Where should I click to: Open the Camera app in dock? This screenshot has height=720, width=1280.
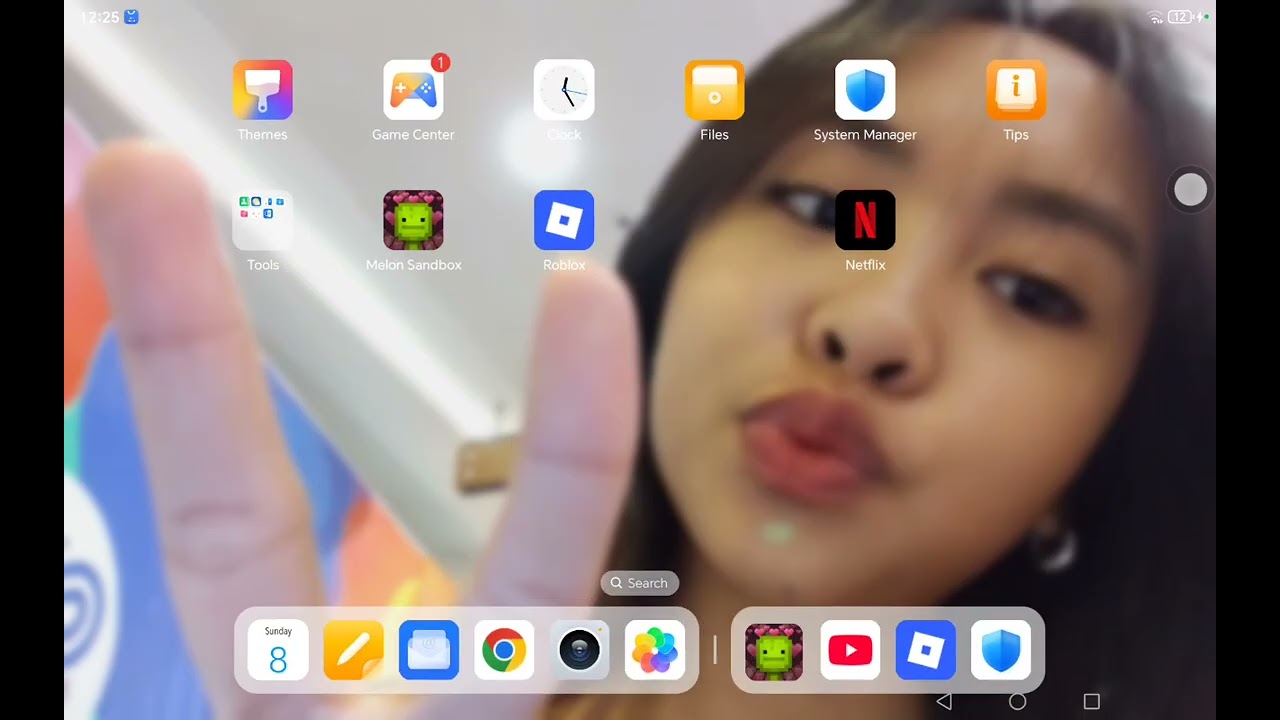coord(579,650)
